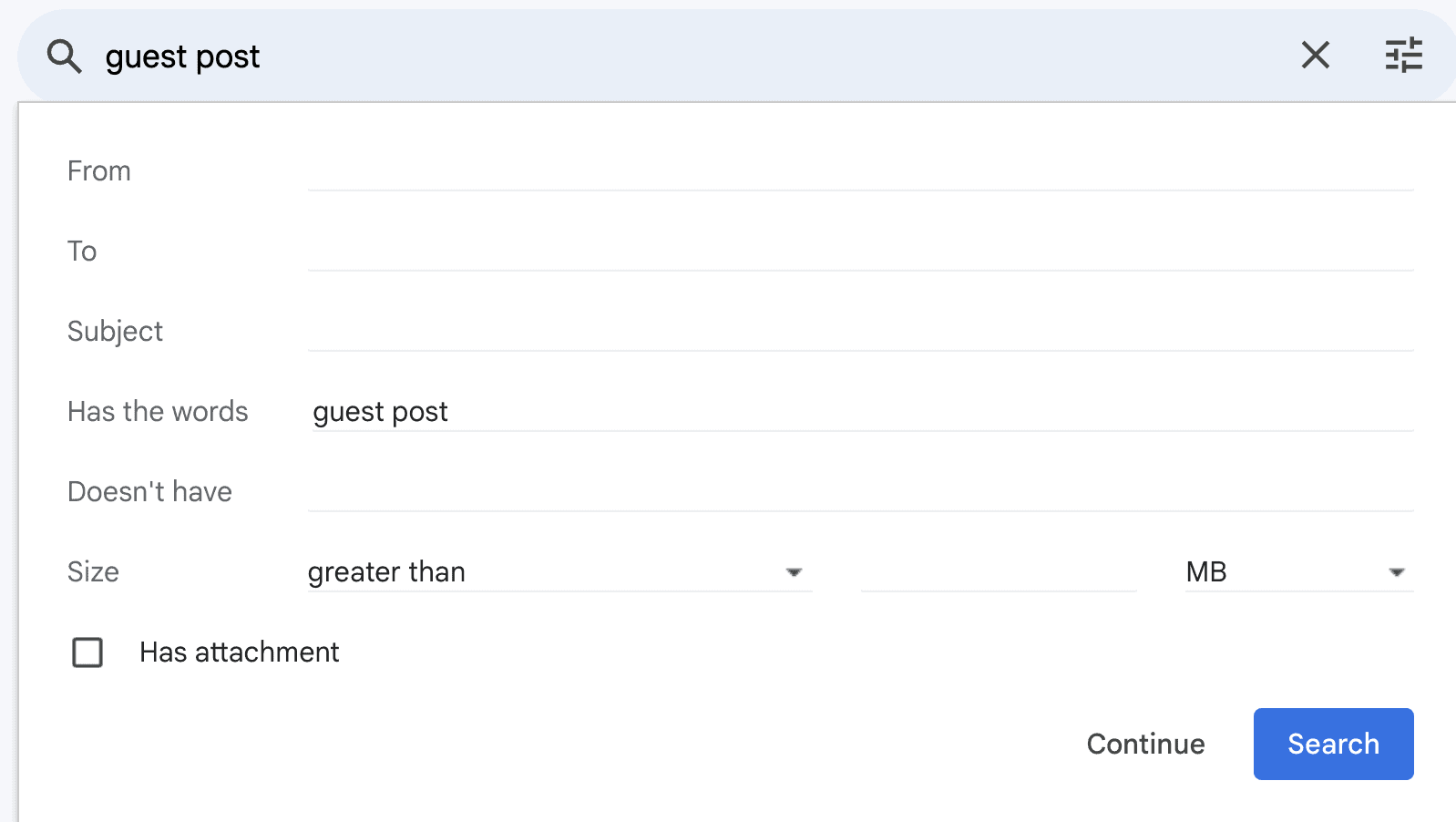The height and width of the screenshot is (822, 1456).
Task: Focus the "Doesn't have" field
Action: 860,492
